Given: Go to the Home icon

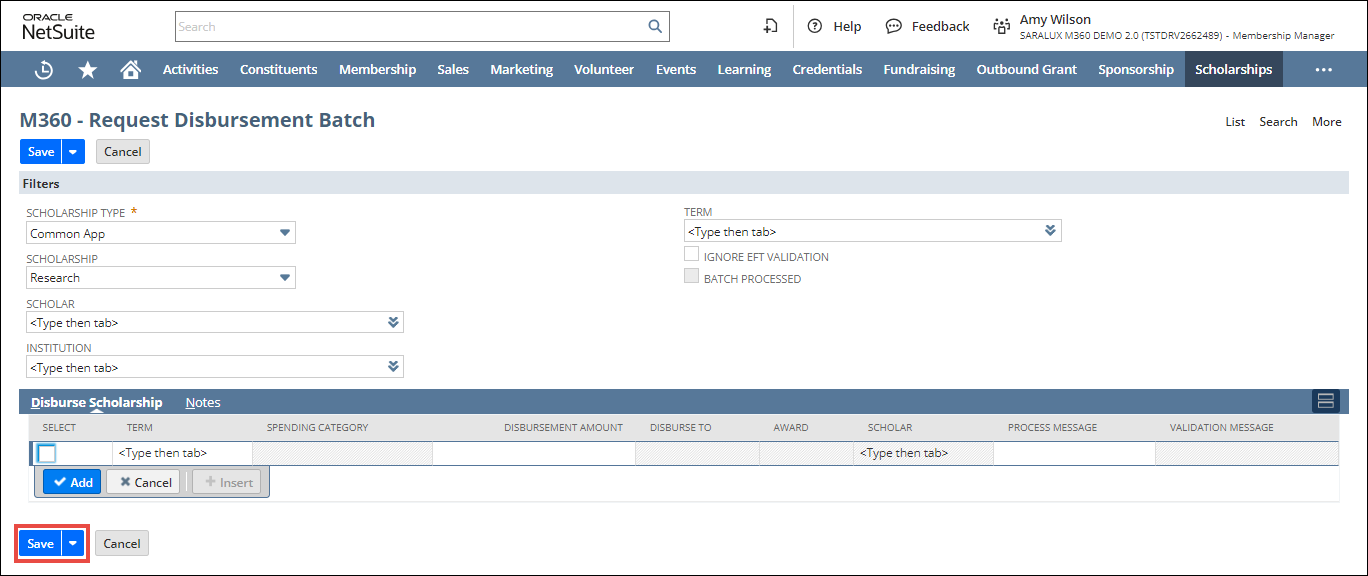Looking at the screenshot, I should point(130,70).
